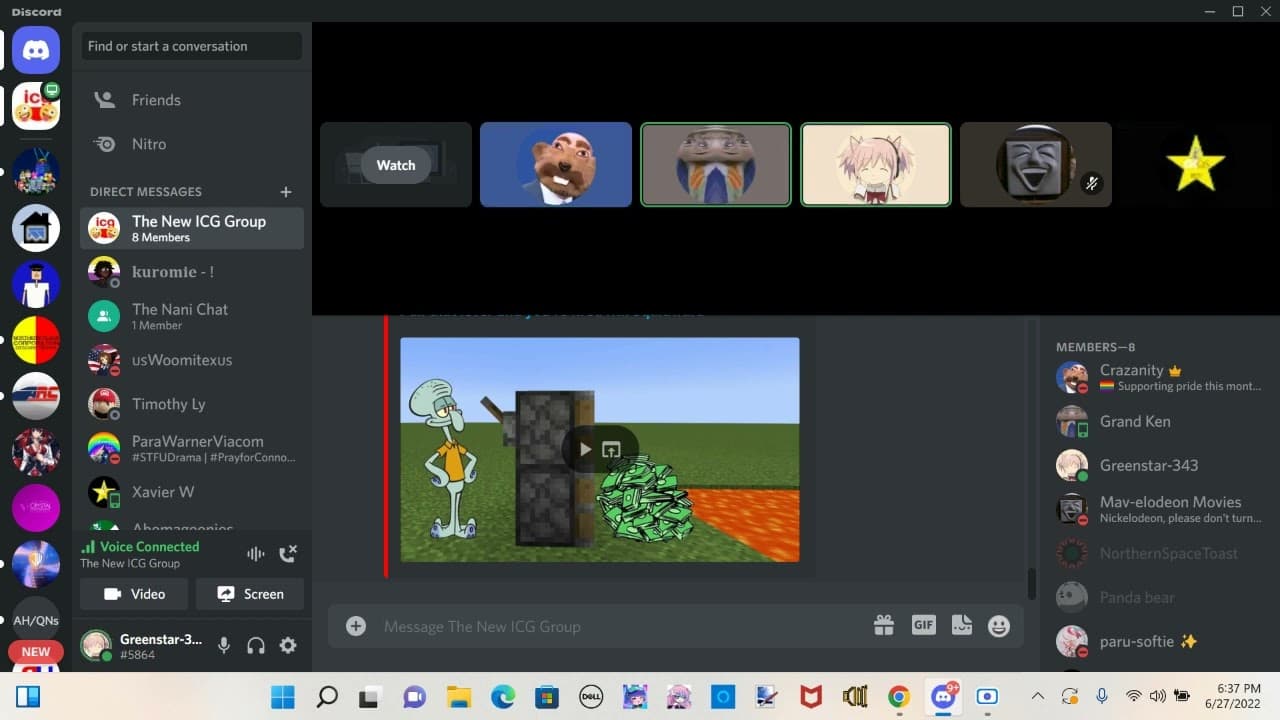Open Windows Search from taskbar
1280x720 pixels.
click(327, 697)
